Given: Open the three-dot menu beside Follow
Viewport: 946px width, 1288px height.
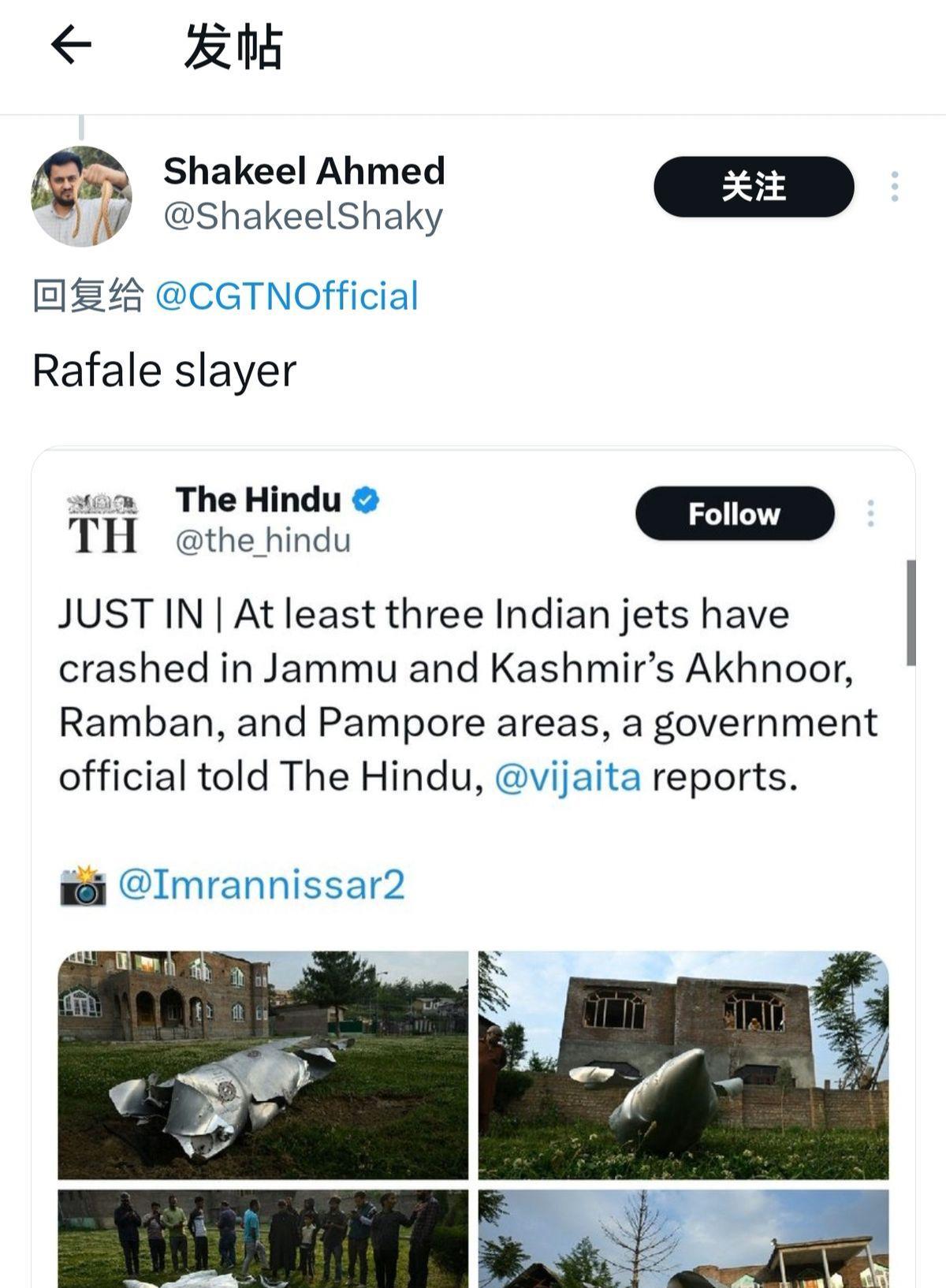Looking at the screenshot, I should pyautogui.click(x=870, y=513).
